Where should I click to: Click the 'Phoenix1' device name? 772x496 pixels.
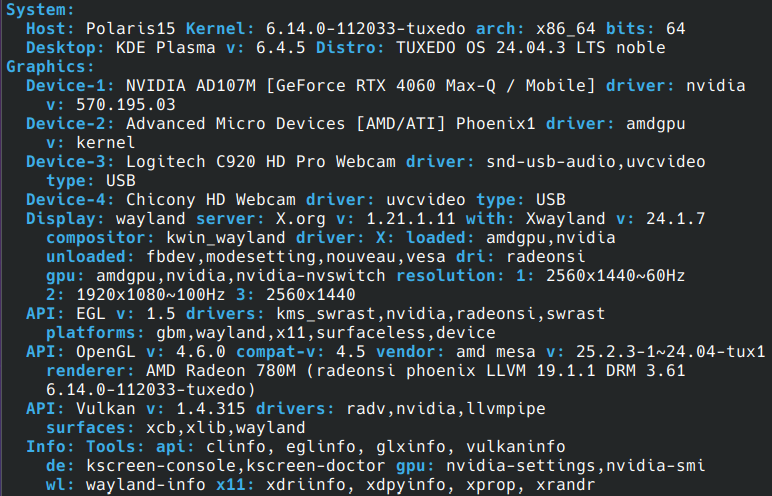[x=495, y=124]
